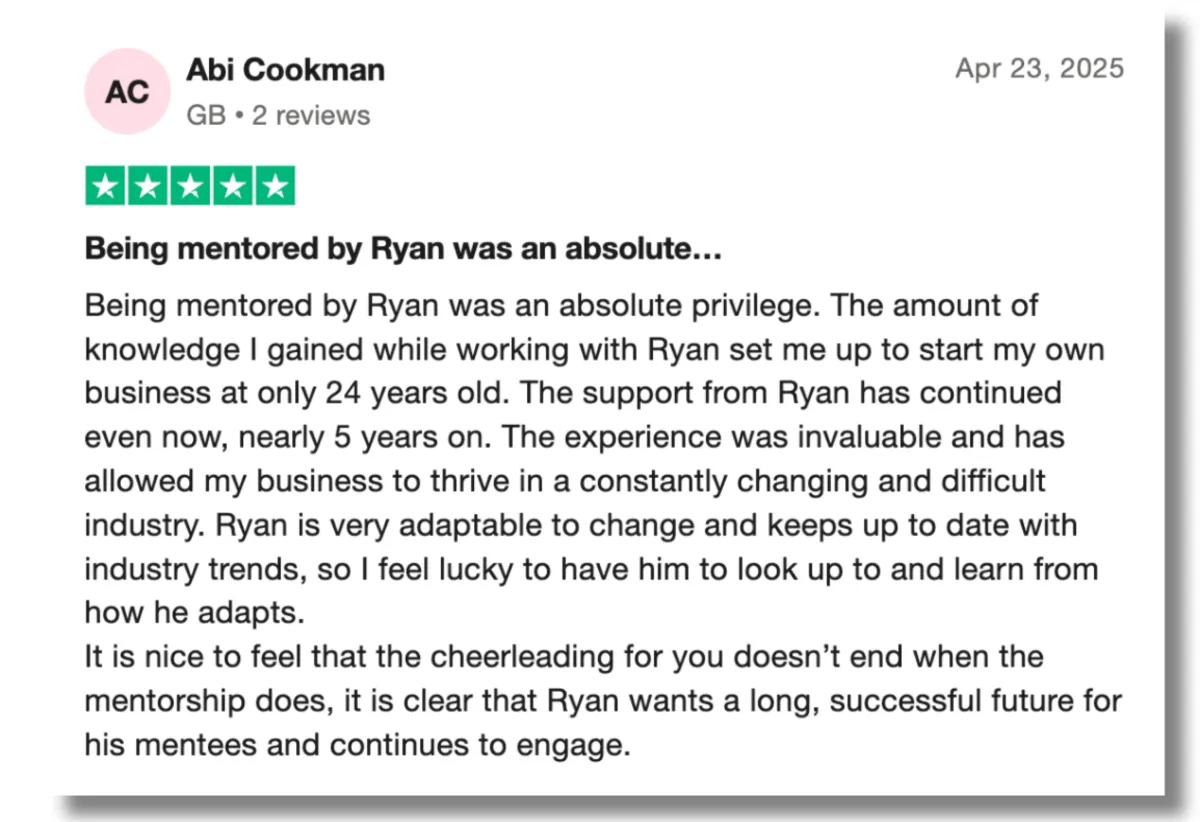The width and height of the screenshot is (1200, 822).
Task: Click the text '24 years old'
Action: click(x=410, y=392)
